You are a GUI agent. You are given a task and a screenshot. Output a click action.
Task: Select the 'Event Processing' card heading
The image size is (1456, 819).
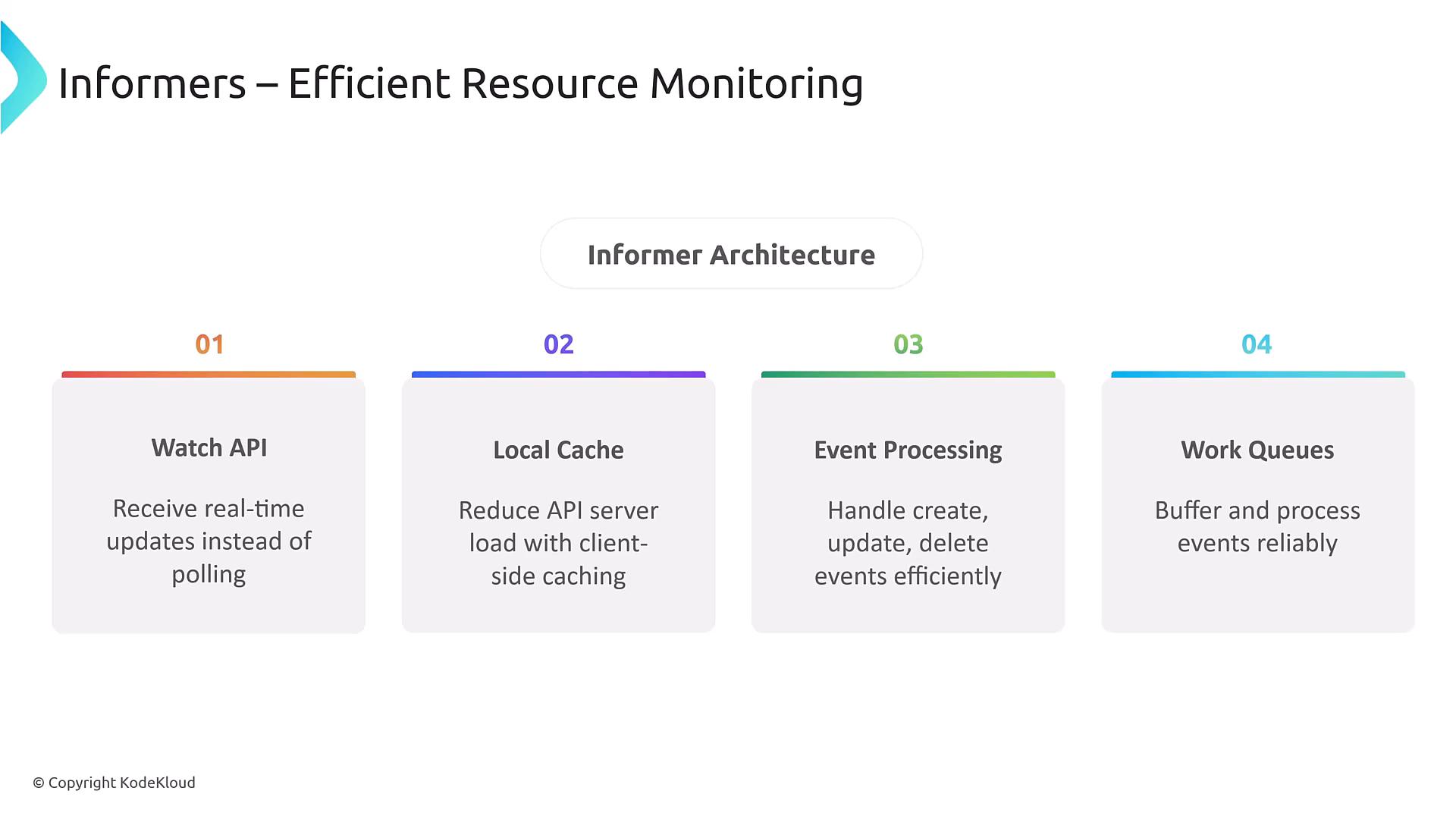point(908,450)
